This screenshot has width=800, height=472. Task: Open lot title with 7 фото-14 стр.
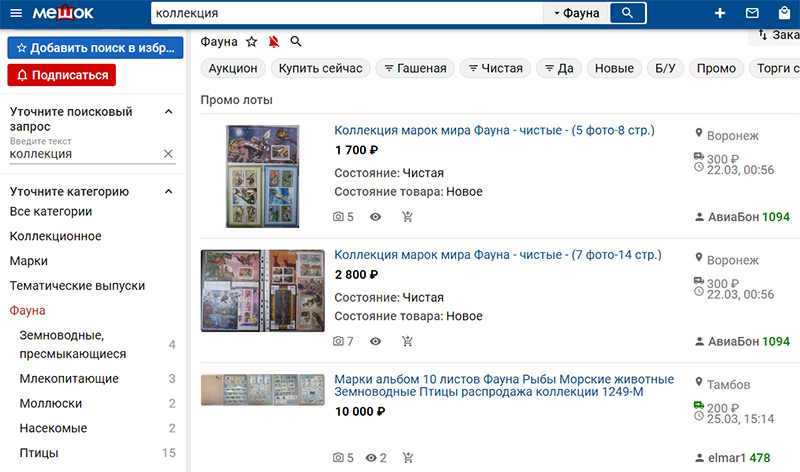tap(498, 255)
